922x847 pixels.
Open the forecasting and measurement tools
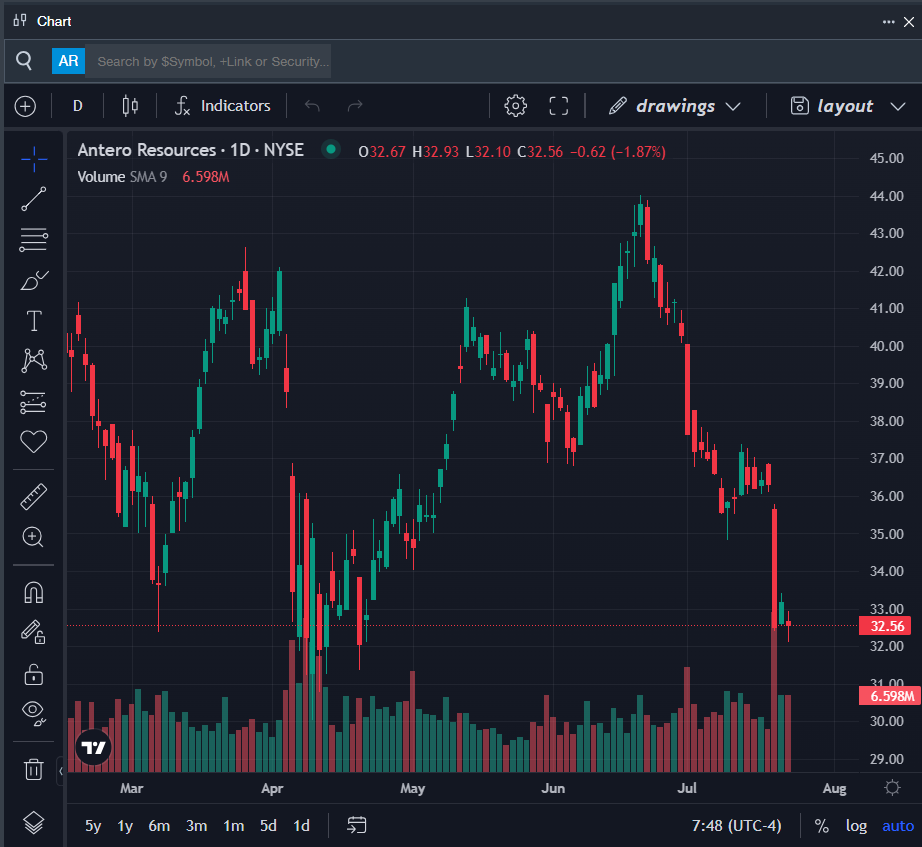coord(34,402)
